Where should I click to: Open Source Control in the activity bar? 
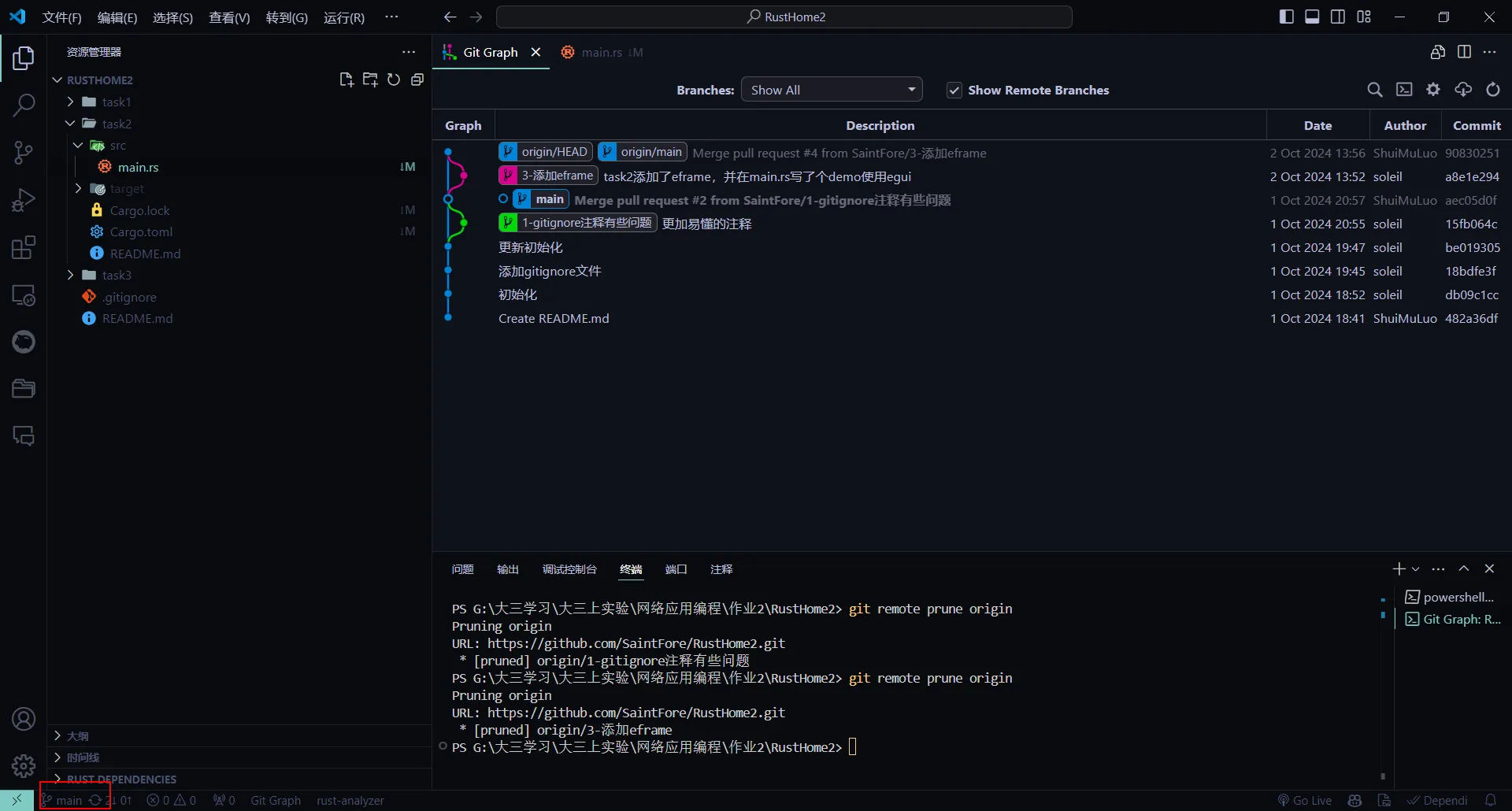(24, 153)
